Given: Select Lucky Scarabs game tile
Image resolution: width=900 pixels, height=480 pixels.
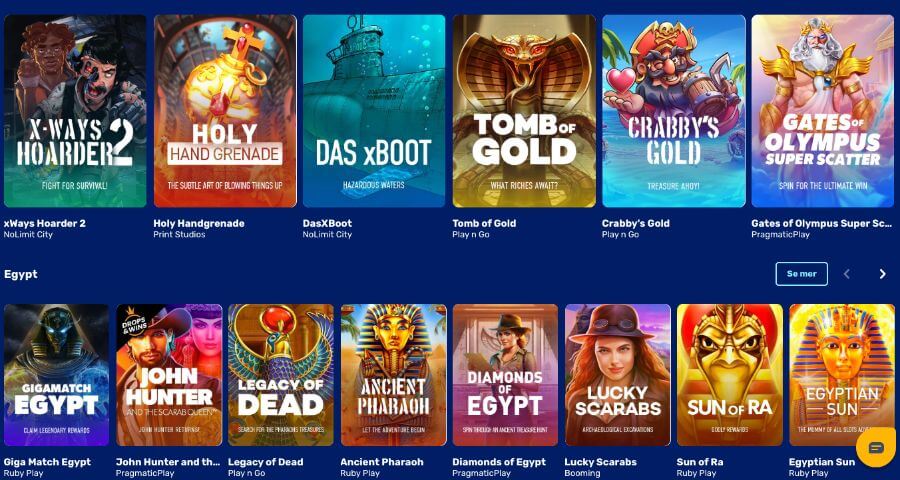Looking at the screenshot, I should (618, 375).
